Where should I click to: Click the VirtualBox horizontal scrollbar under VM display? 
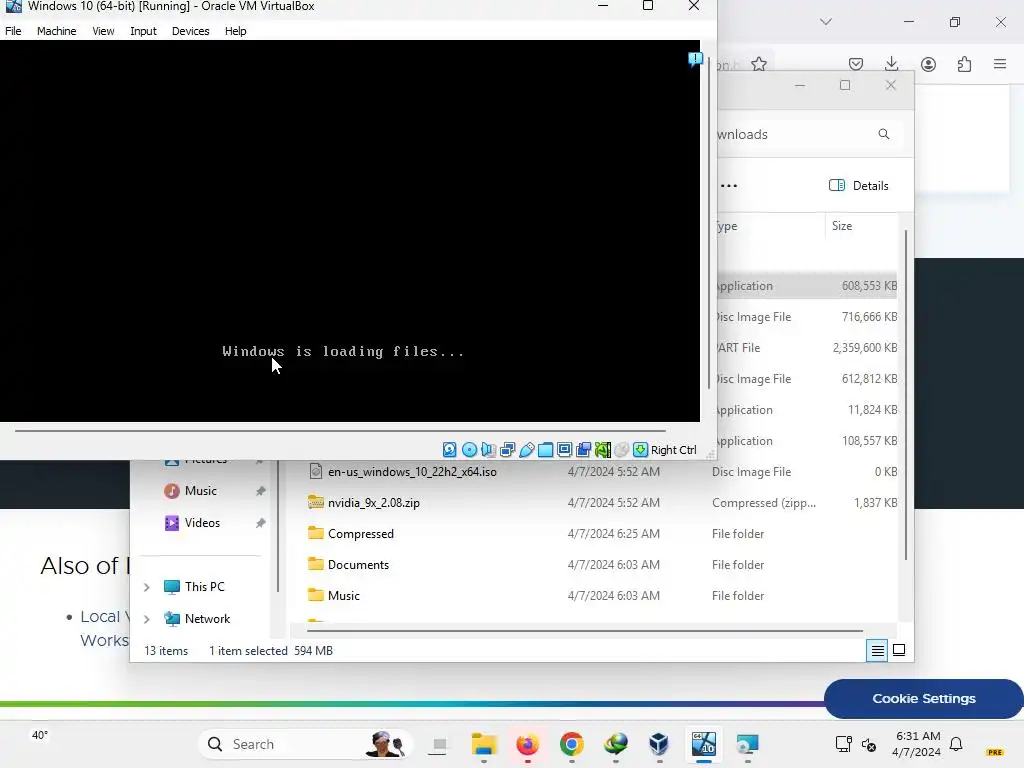tap(340, 430)
